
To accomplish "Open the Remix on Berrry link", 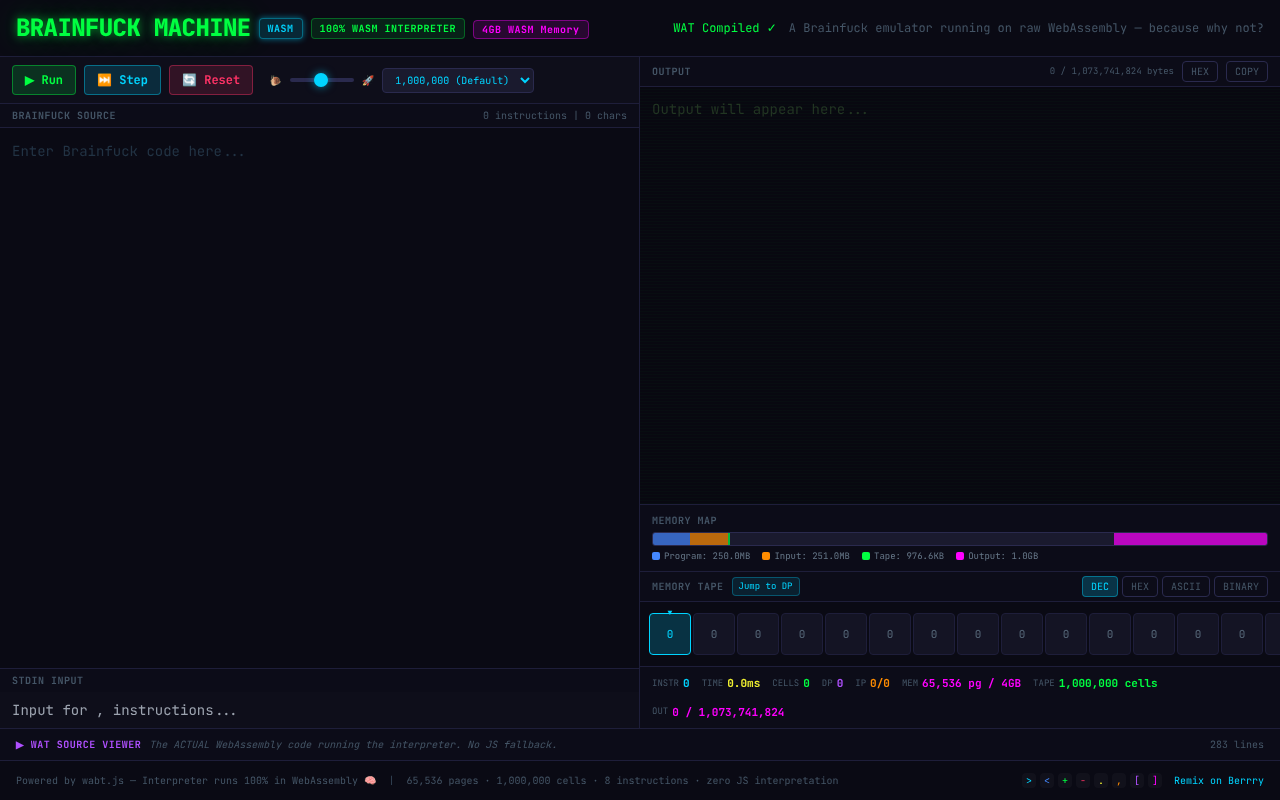I will tap(1219, 781).
